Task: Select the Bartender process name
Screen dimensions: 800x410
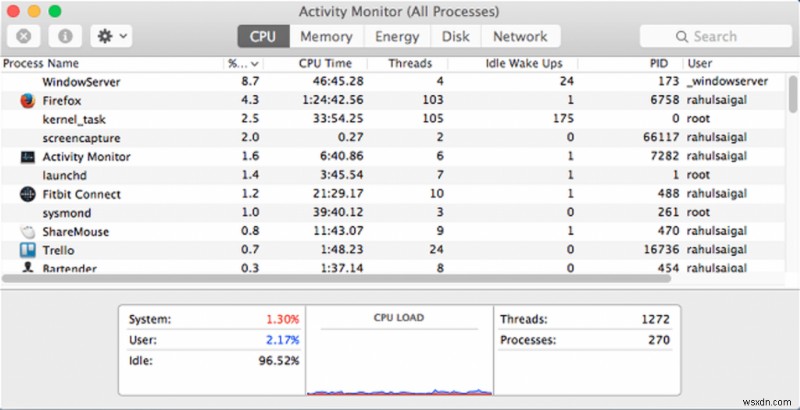Action: (69, 268)
